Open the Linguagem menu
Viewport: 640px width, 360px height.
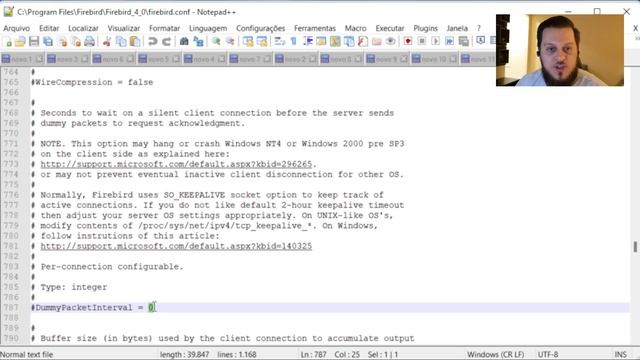click(x=208, y=28)
